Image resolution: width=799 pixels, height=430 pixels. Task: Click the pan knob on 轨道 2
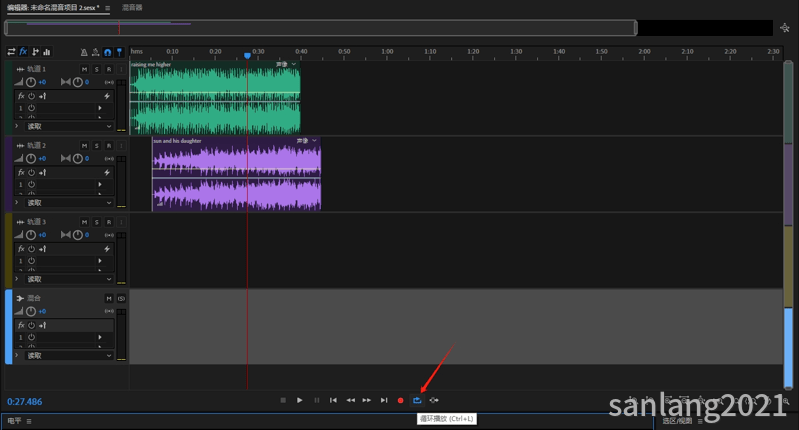pyautogui.click(x=77, y=158)
